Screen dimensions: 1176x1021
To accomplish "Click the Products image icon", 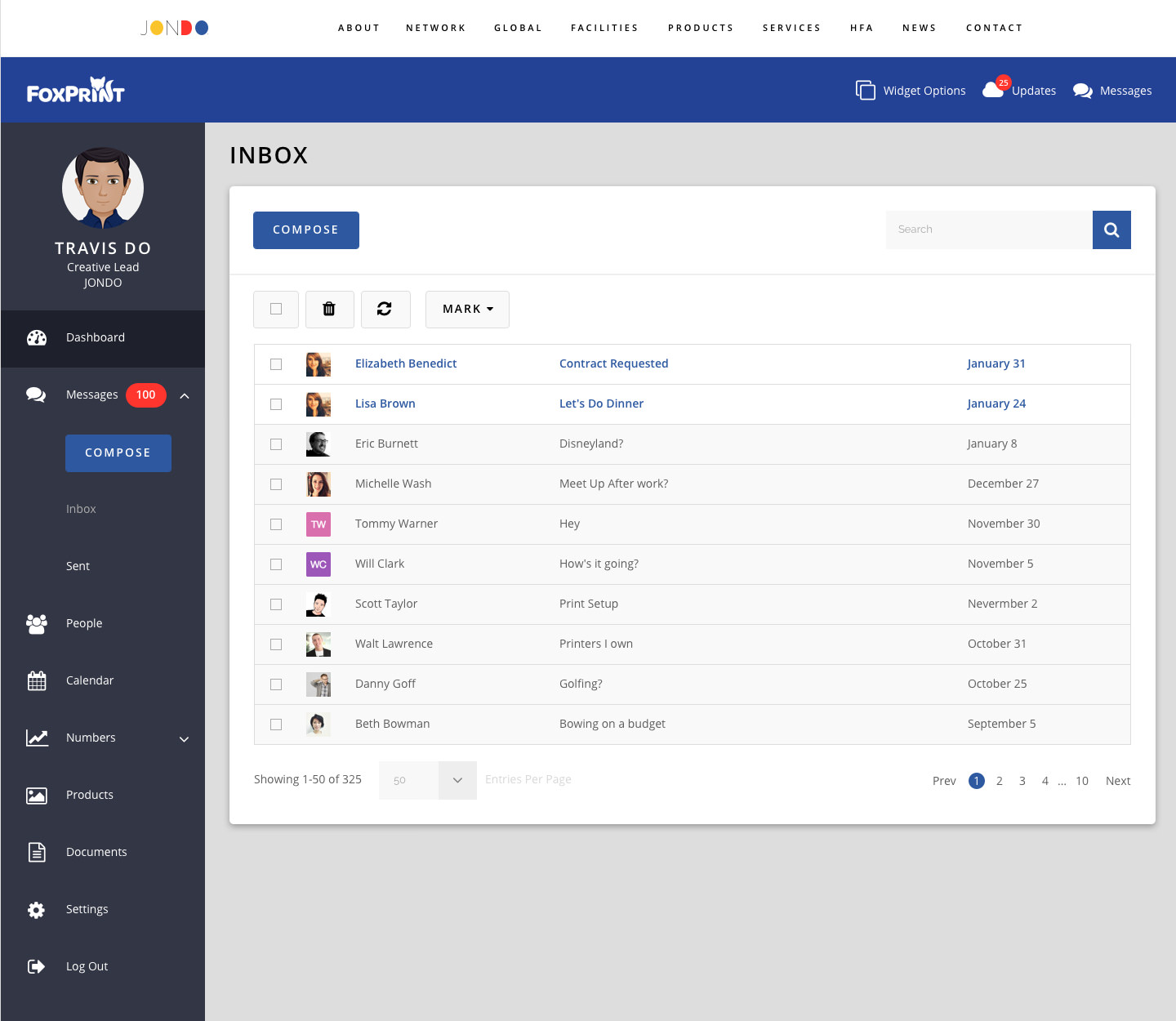I will (37, 796).
